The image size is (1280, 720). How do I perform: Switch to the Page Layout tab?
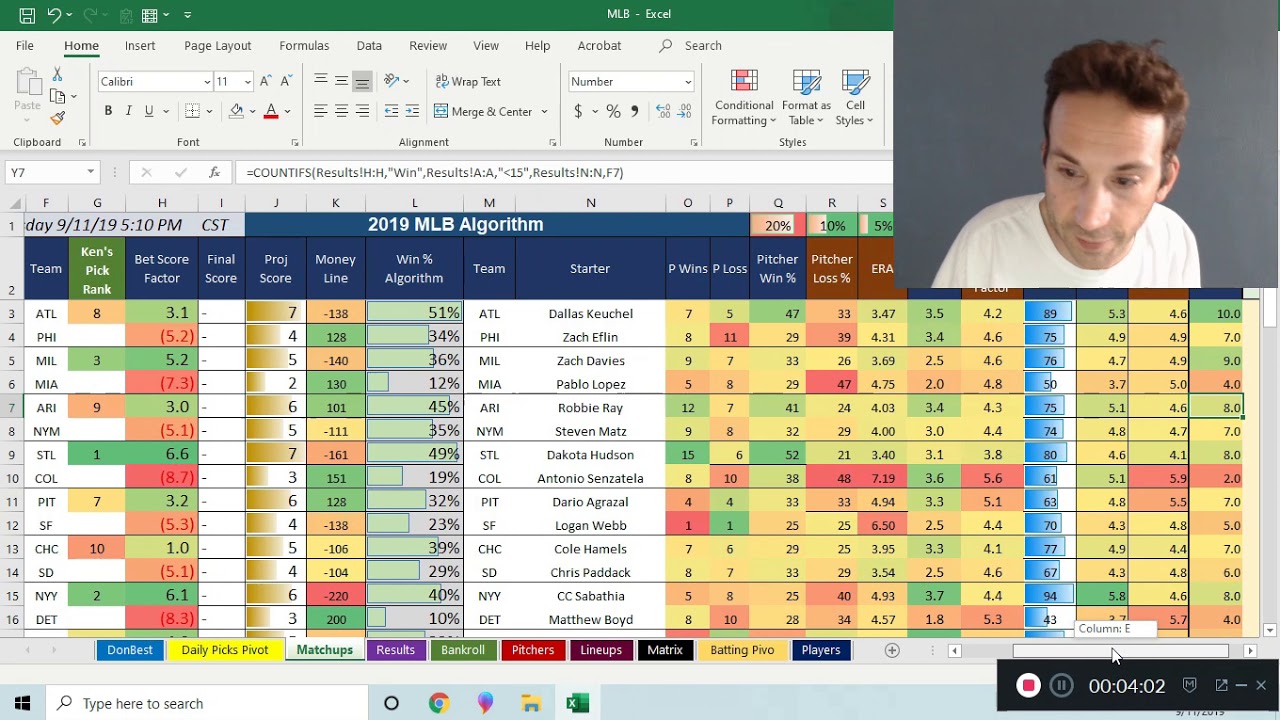click(x=217, y=45)
